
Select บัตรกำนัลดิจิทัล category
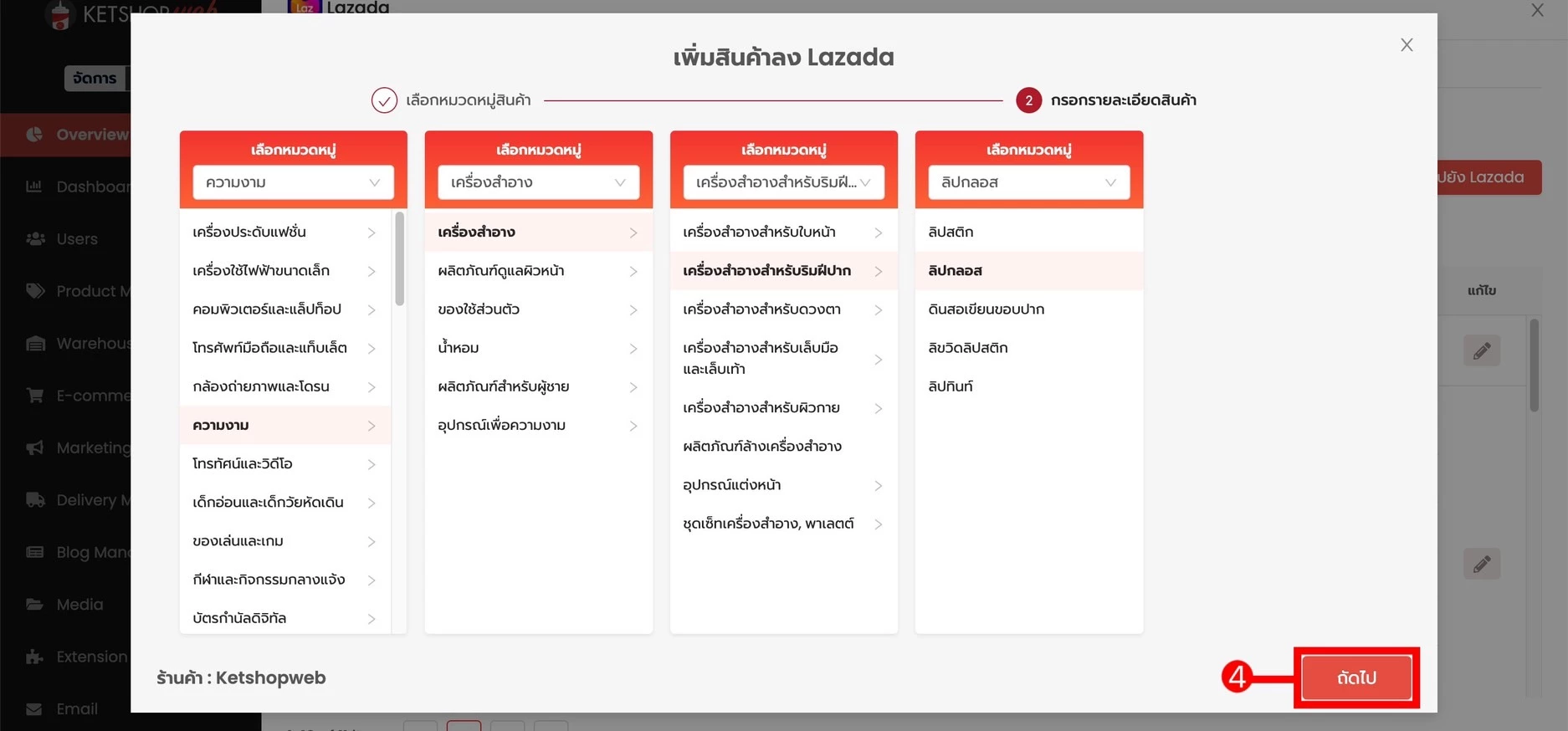(284, 618)
